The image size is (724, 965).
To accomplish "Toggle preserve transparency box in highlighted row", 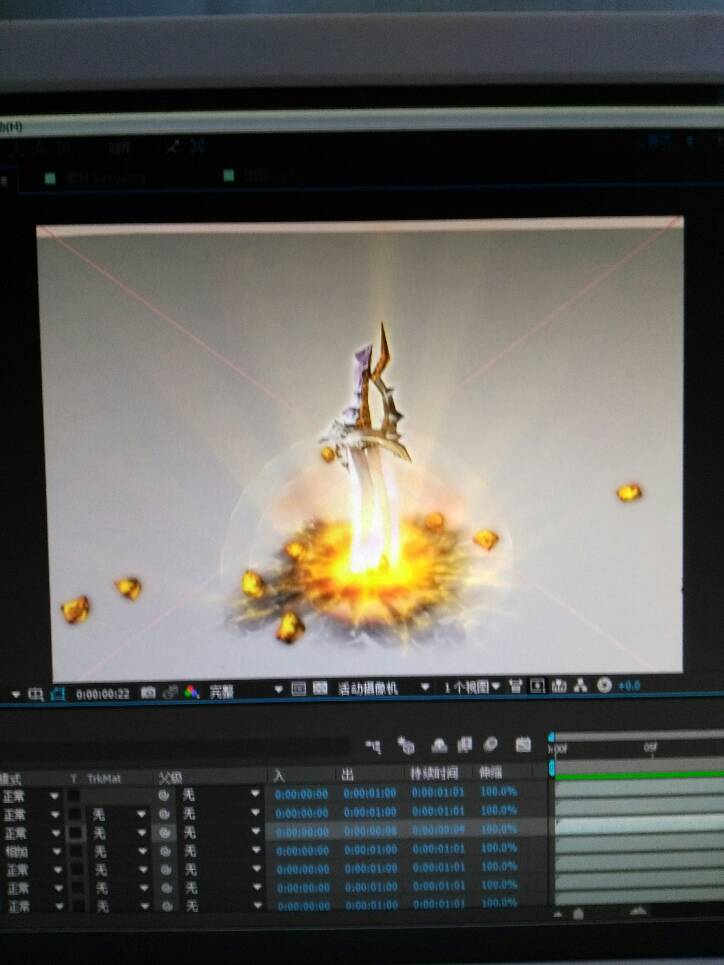I will point(76,833).
